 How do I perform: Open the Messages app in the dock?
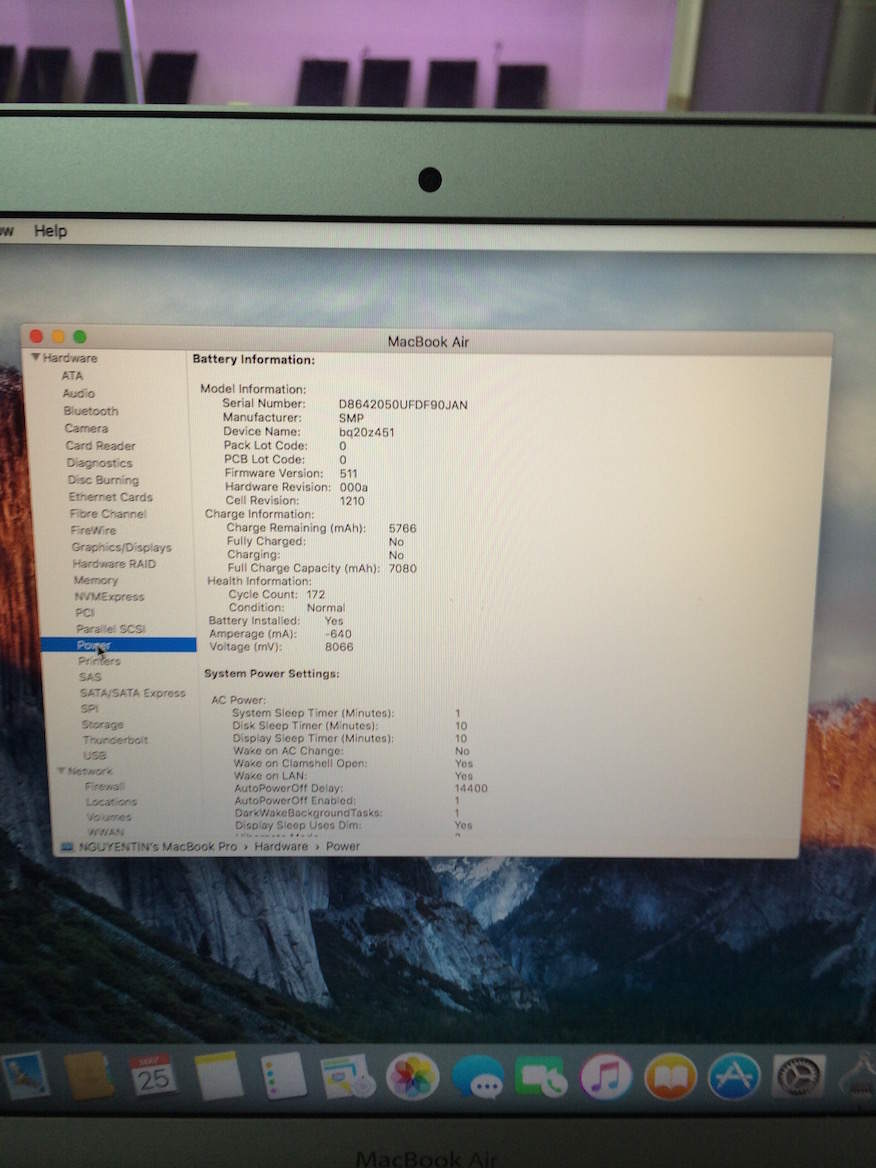(476, 1077)
